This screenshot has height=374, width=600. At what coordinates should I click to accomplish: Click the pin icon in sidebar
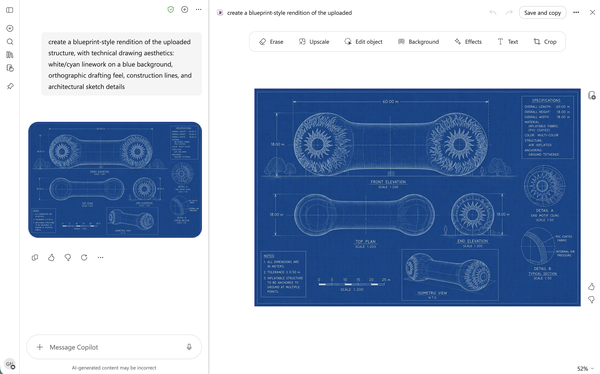coord(10,86)
